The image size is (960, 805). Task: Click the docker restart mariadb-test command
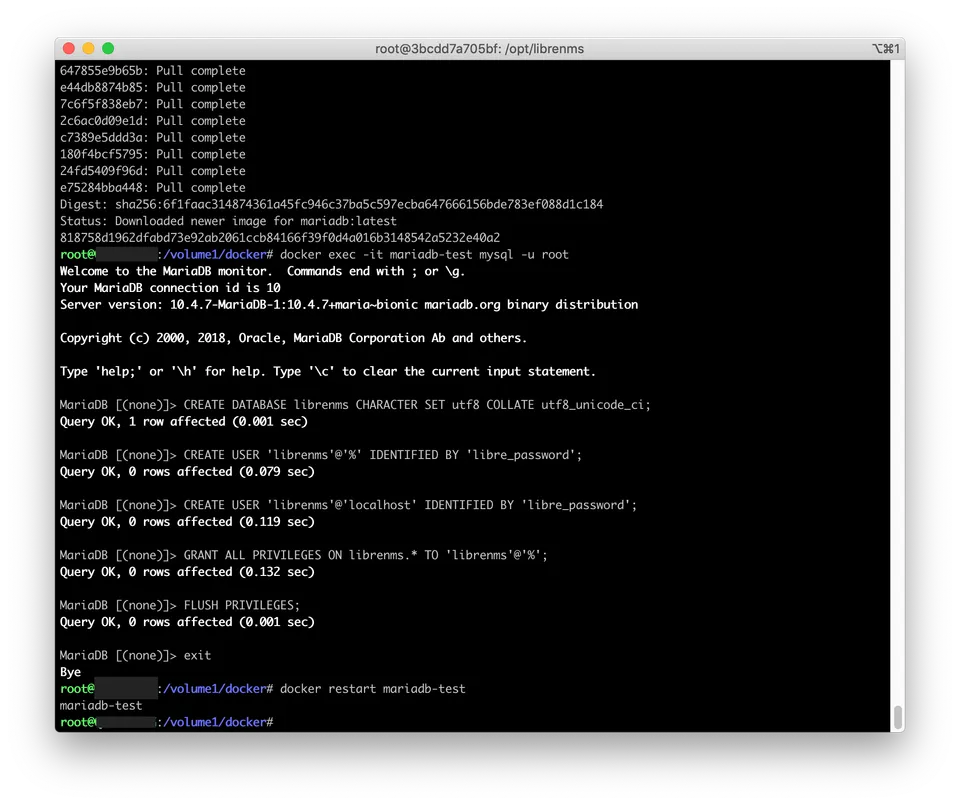pyautogui.click(x=372, y=689)
